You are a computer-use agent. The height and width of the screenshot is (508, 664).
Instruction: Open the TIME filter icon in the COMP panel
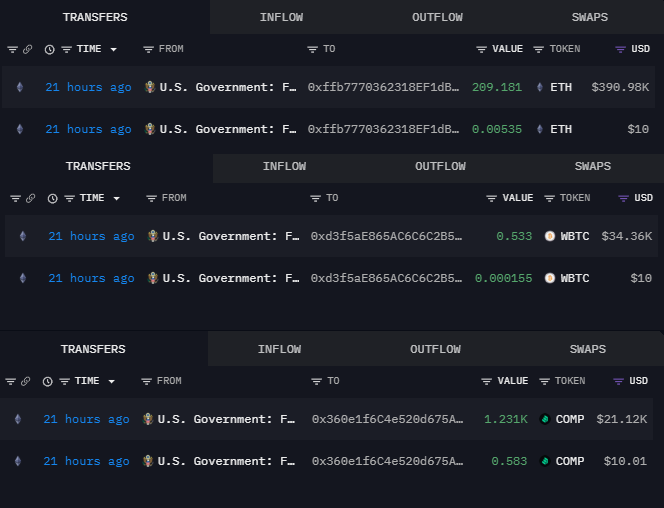pyautogui.click(x=64, y=382)
